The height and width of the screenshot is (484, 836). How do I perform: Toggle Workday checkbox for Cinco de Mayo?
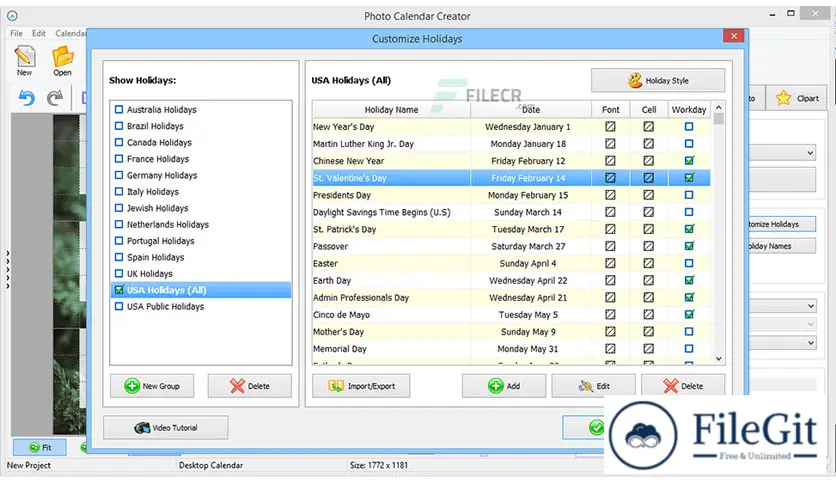tap(689, 314)
